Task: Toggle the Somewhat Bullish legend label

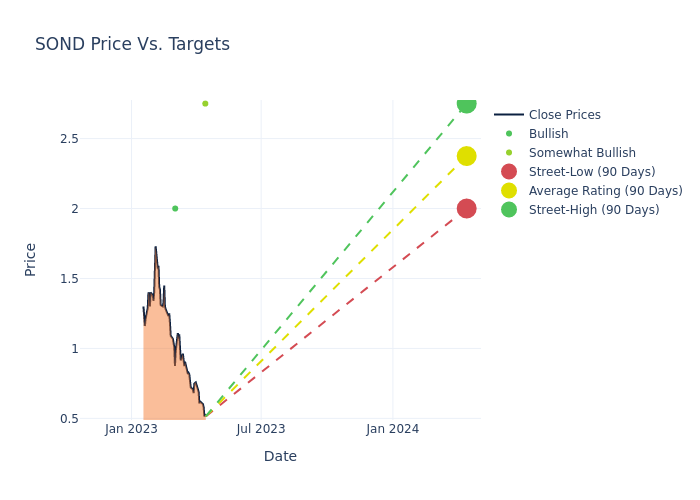Action: (x=582, y=153)
